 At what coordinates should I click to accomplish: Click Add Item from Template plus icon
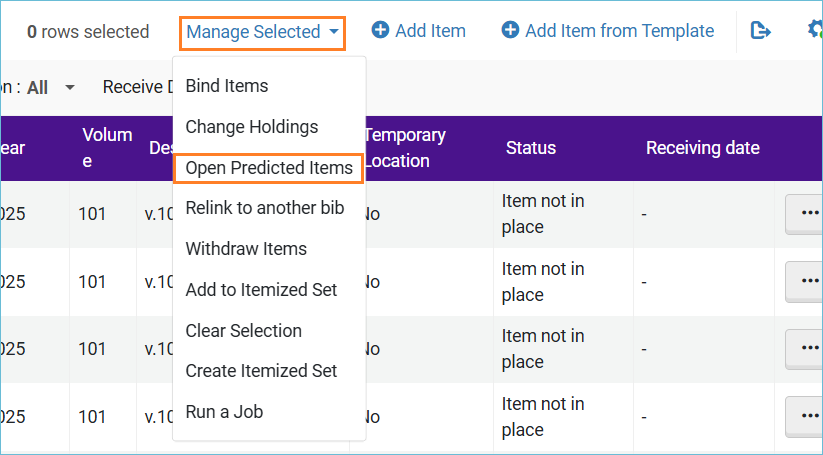[510, 30]
